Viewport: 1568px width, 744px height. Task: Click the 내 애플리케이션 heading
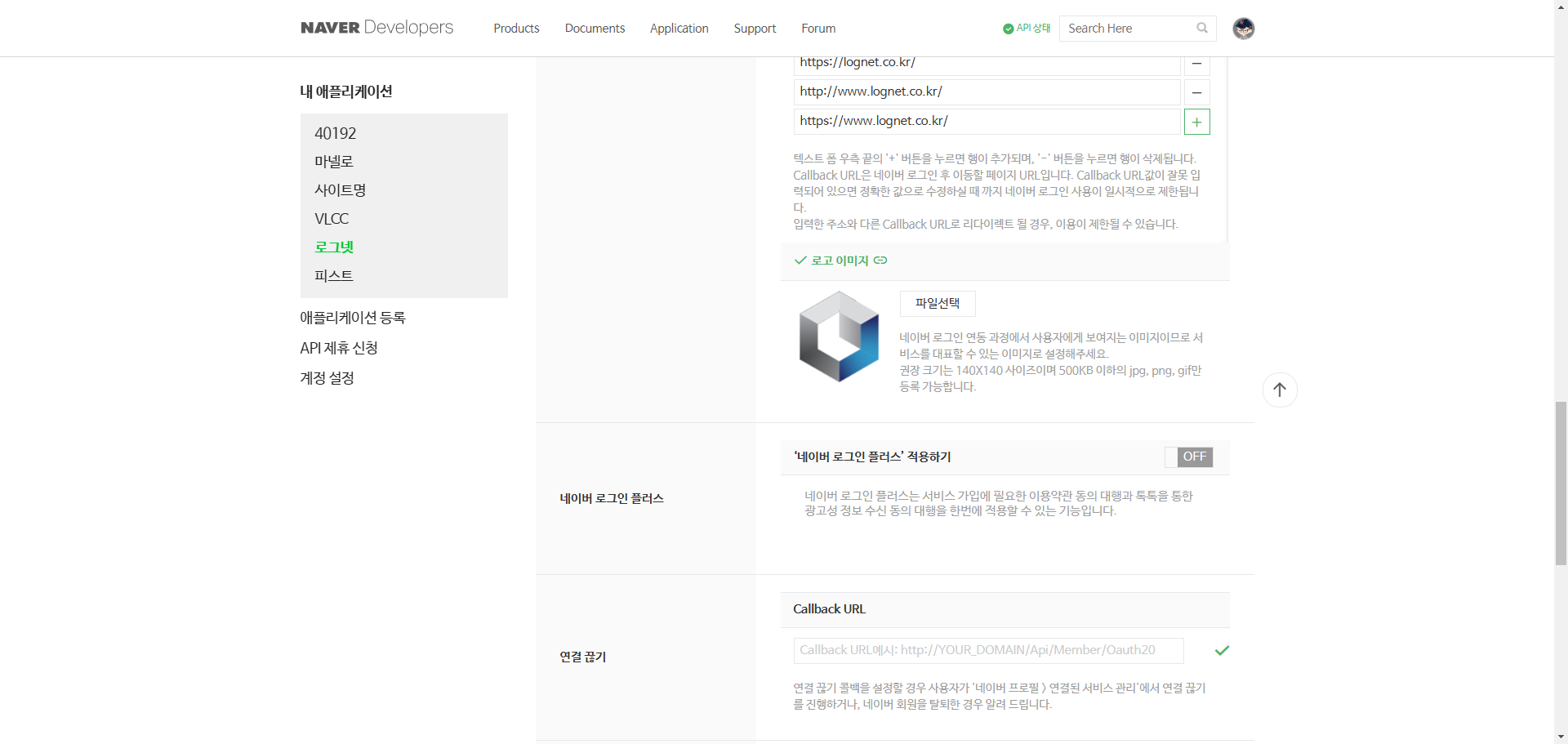click(346, 91)
